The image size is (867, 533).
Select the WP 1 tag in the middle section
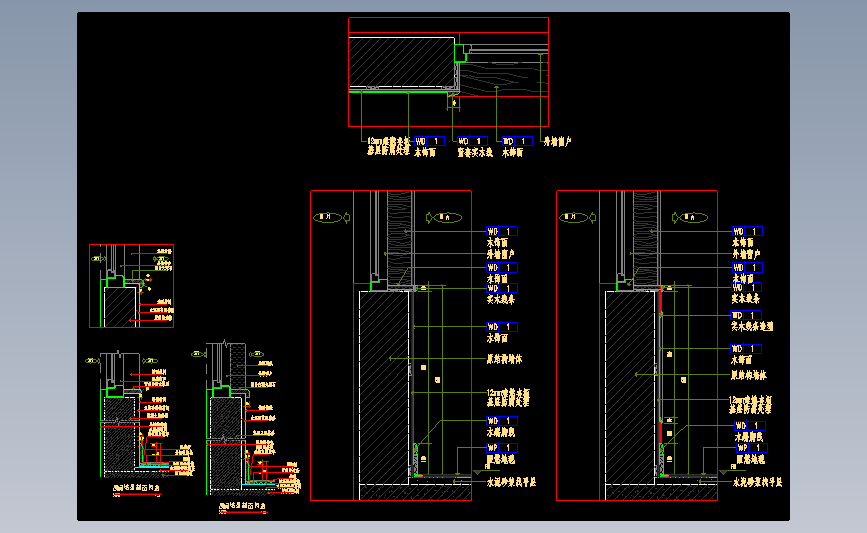click(x=502, y=448)
